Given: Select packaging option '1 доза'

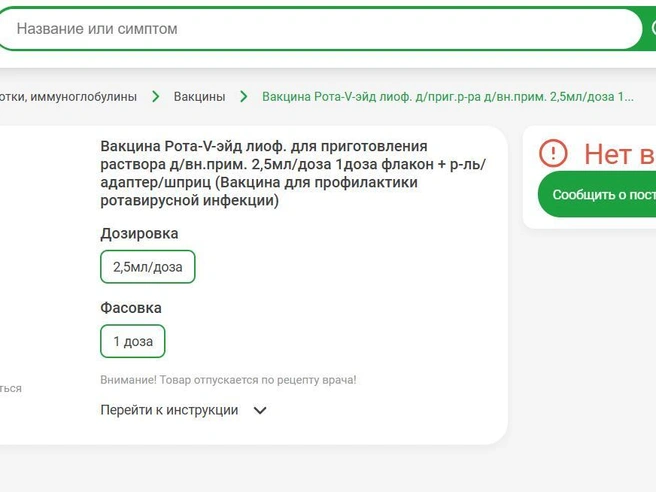Looking at the screenshot, I should pos(133,341).
